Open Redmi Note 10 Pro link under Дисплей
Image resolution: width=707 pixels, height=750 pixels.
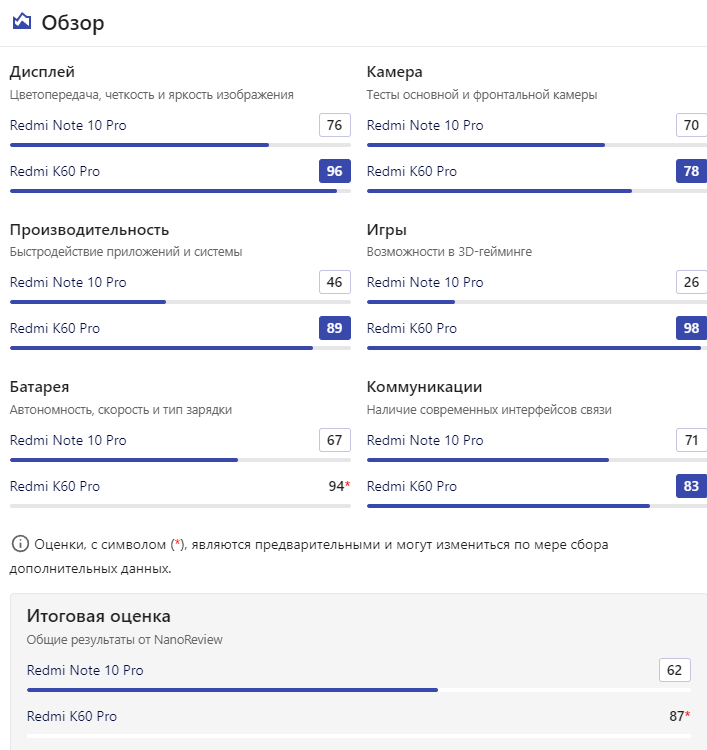[68, 125]
